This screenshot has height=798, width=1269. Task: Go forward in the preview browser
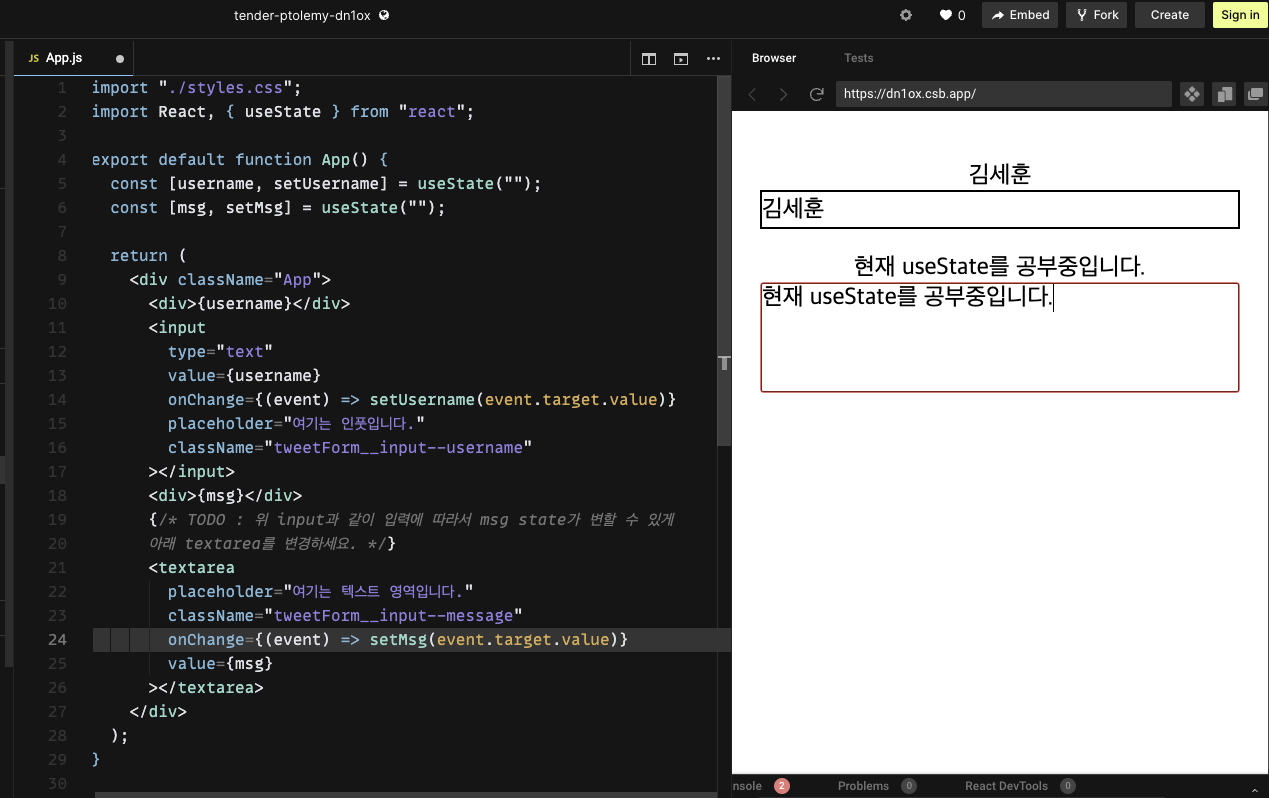point(784,94)
